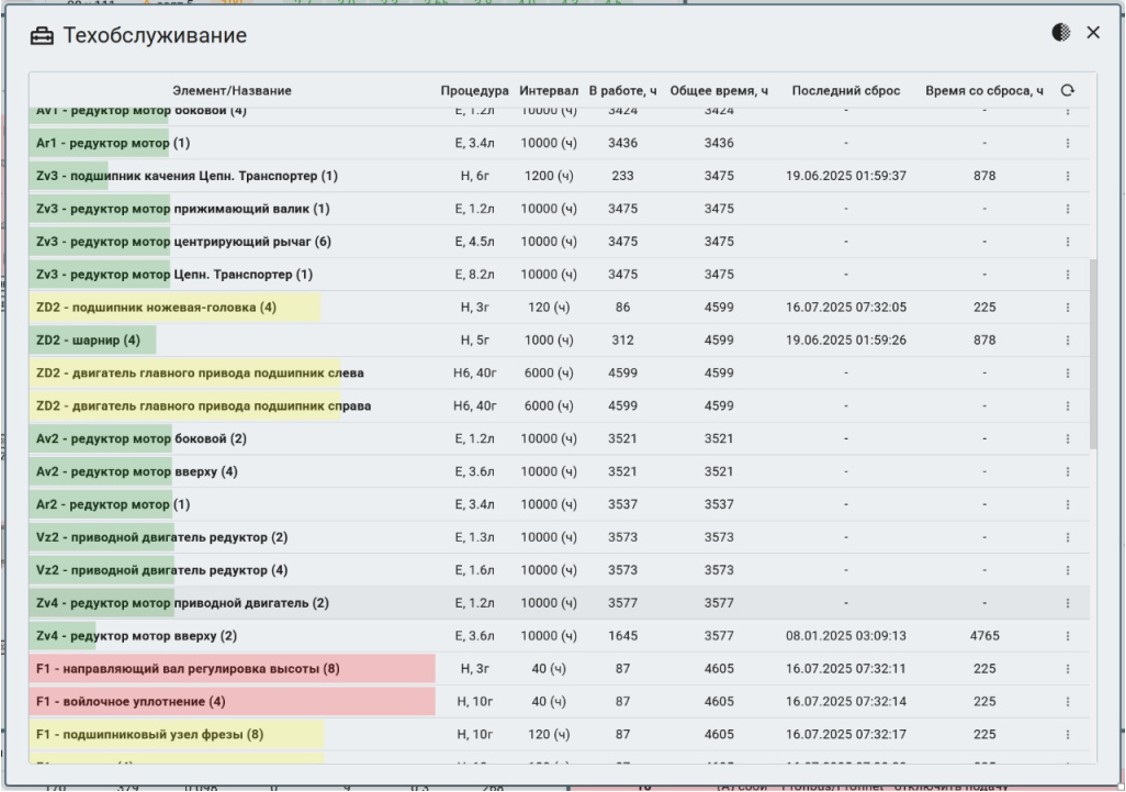Open options menu for ZD2 шарнир row
The image size is (1126, 792).
[x=1067, y=341]
